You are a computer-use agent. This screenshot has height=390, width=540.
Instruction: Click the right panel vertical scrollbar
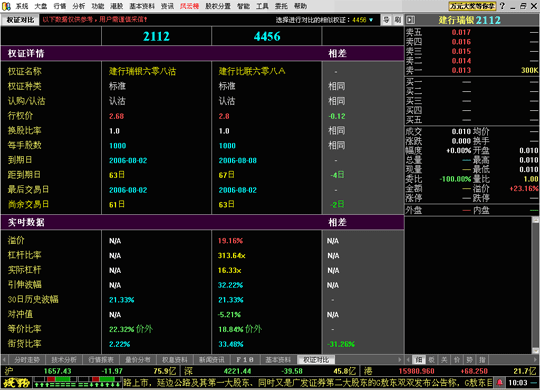tap(536, 285)
